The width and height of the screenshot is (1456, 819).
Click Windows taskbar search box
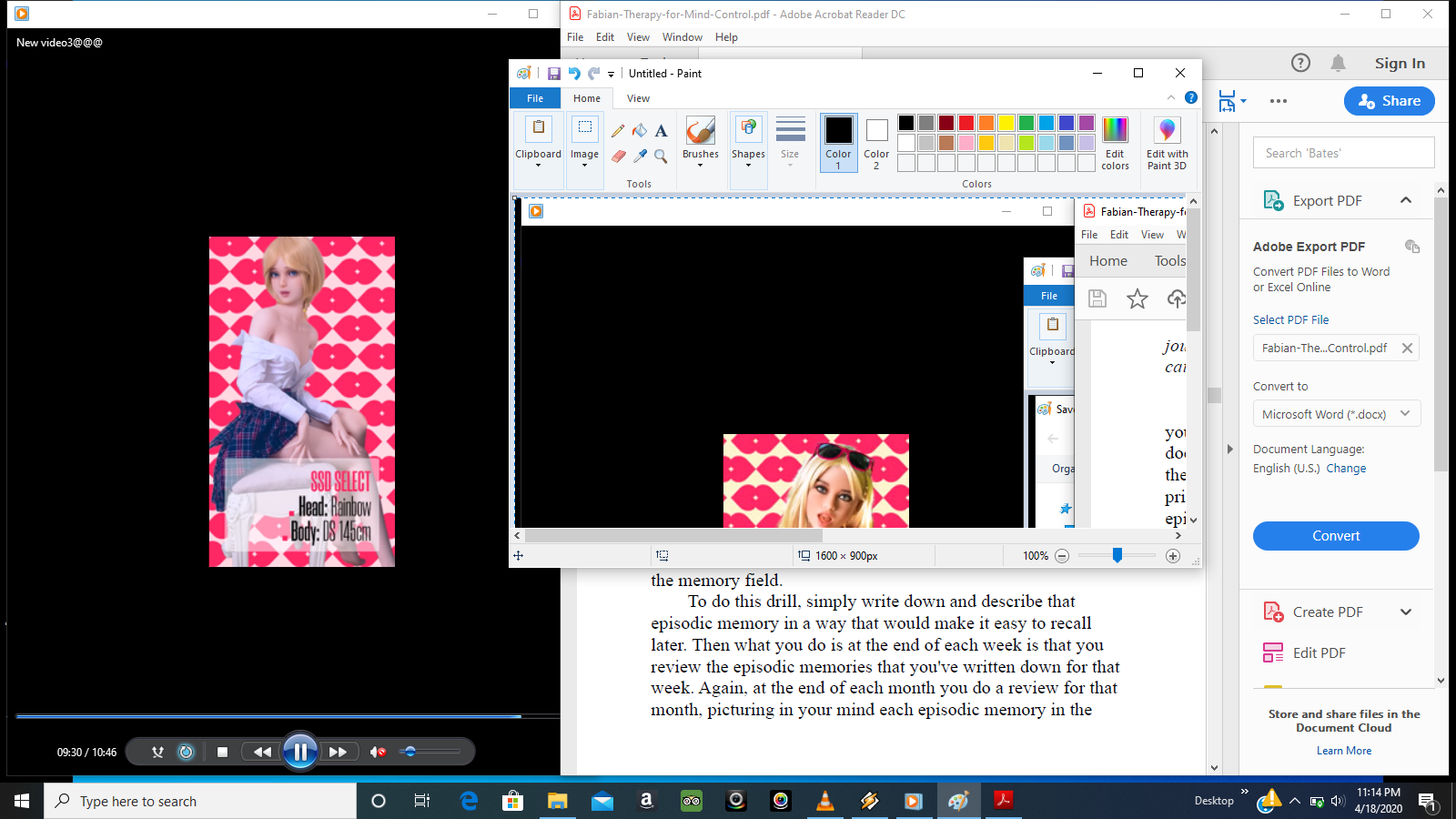(200, 801)
